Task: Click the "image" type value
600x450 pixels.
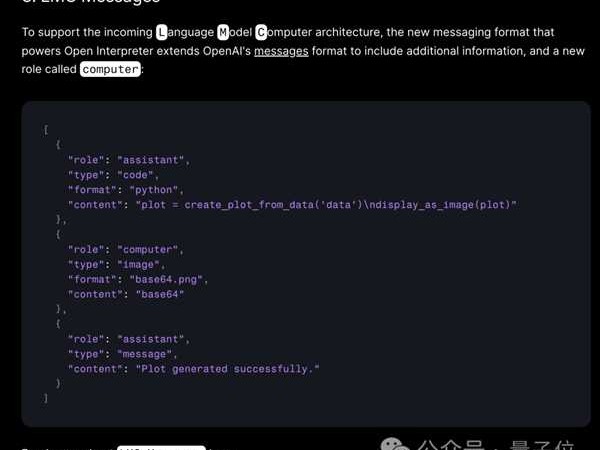Action: pyautogui.click(x=140, y=264)
